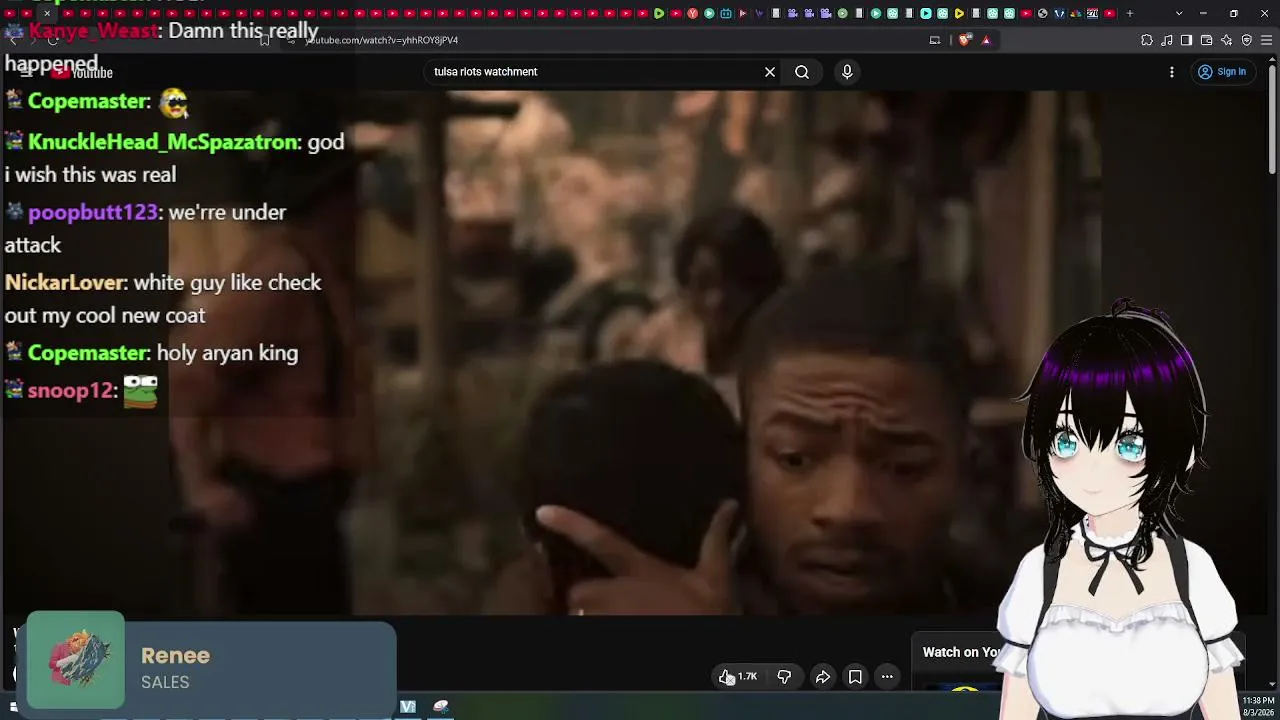
Task: Open the white V app in taskbar
Action: [408, 707]
